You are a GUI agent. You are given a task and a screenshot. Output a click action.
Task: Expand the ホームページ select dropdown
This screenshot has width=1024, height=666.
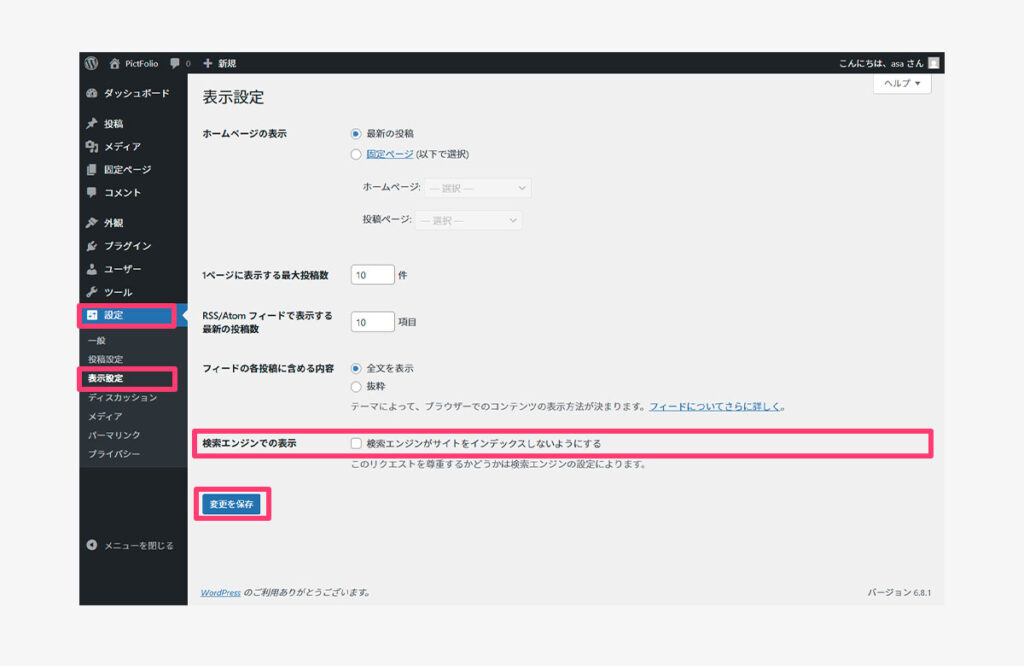(477, 188)
